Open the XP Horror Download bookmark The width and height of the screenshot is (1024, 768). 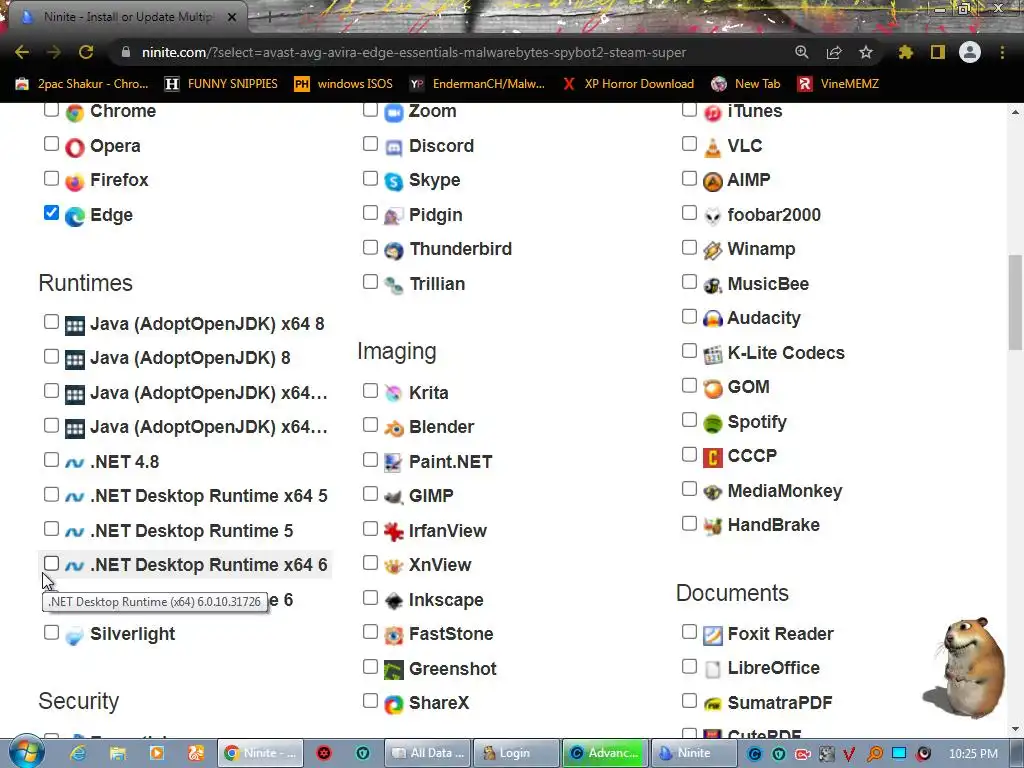629,84
